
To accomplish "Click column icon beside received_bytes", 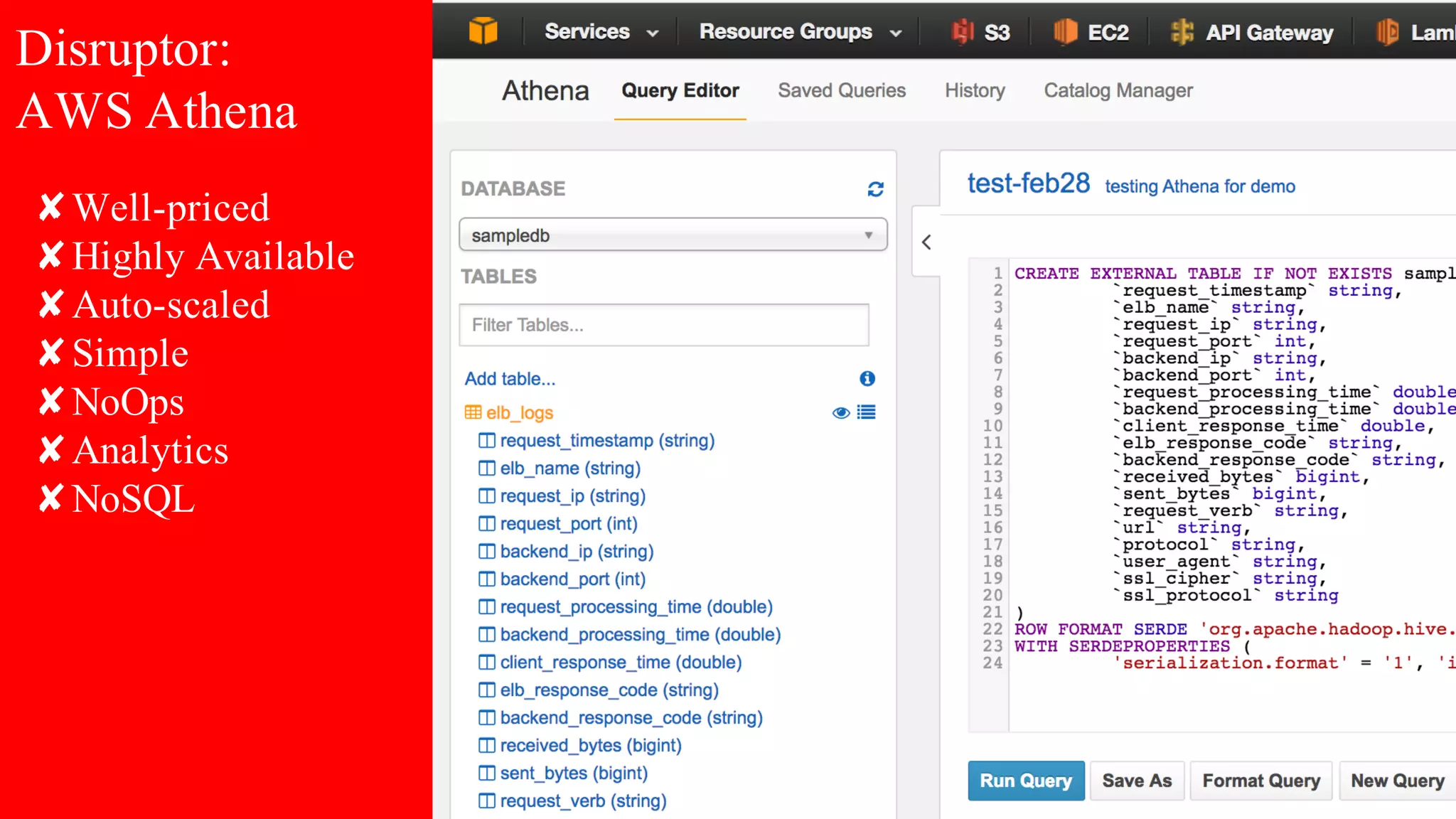I will pyautogui.click(x=487, y=746).
